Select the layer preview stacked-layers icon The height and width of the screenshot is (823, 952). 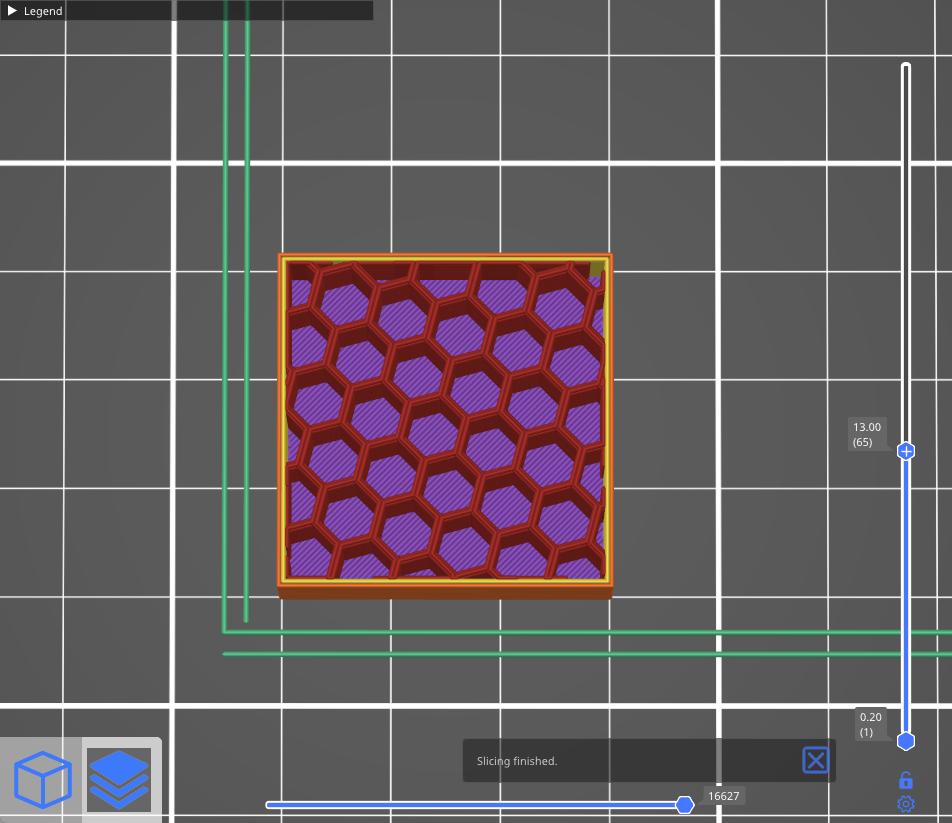(119, 780)
